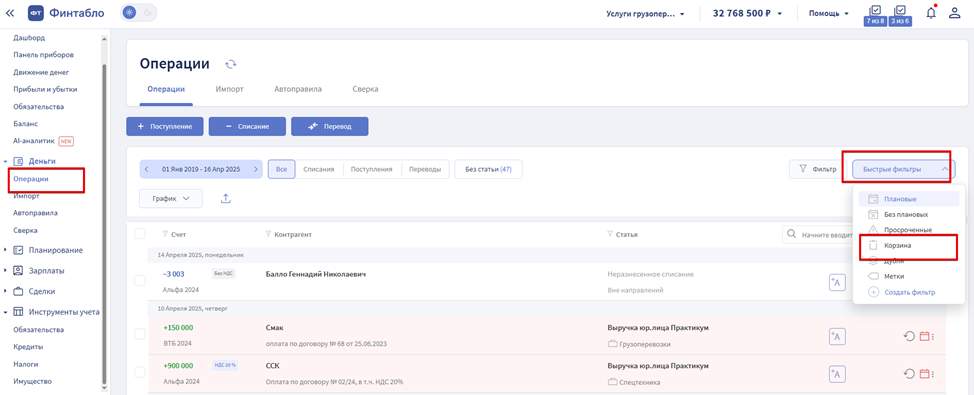Click the Списание button

(247, 126)
